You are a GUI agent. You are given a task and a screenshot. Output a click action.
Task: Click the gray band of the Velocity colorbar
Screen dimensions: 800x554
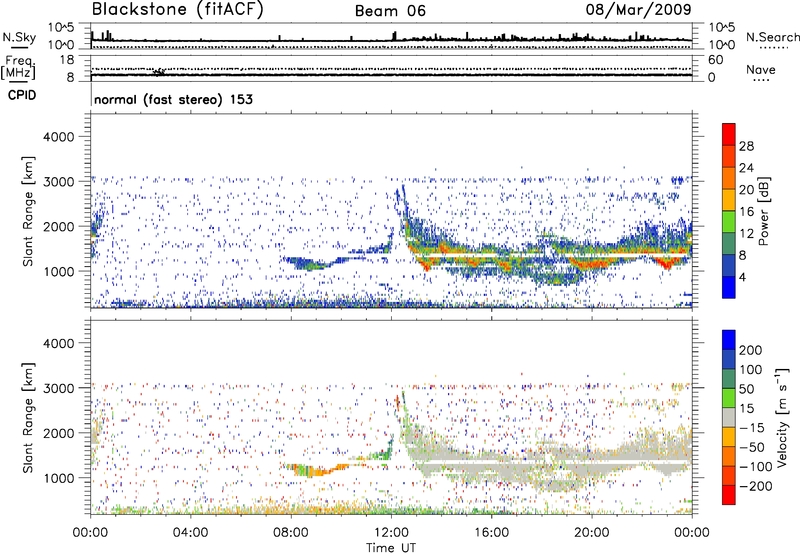729,417
